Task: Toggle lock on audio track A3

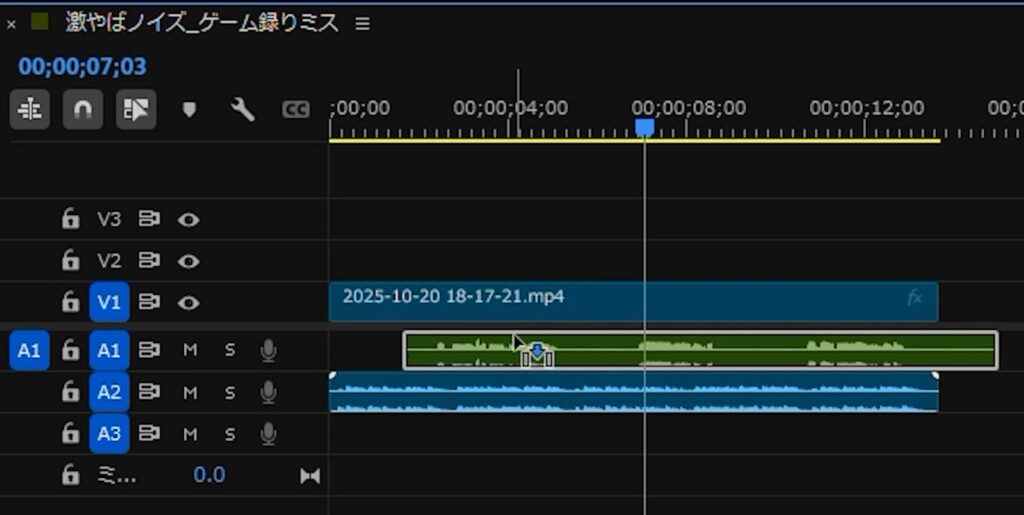Action: (70, 433)
